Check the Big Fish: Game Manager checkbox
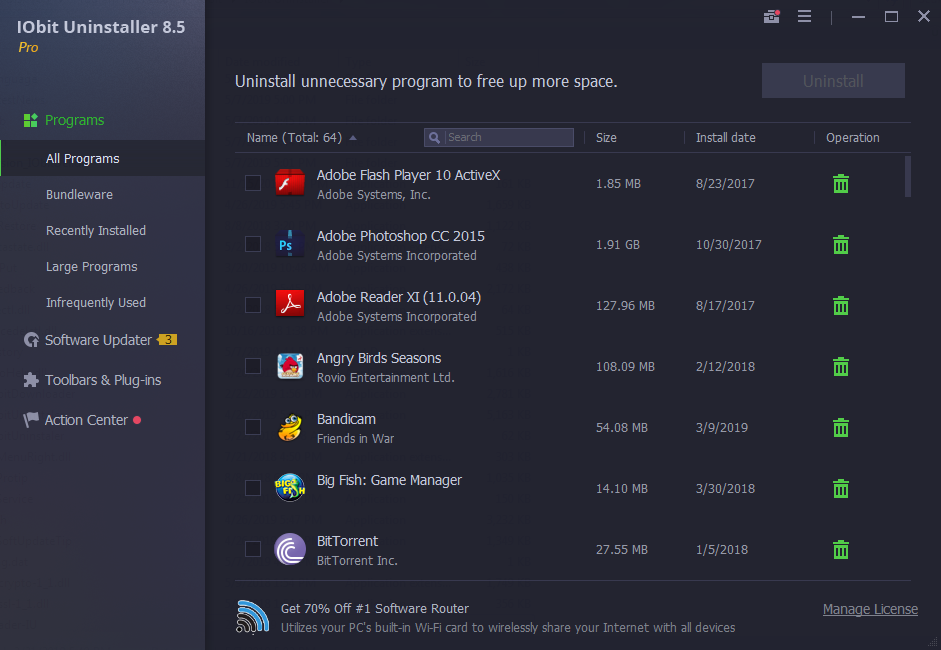Screen dimensions: 941x650 [x=253, y=488]
